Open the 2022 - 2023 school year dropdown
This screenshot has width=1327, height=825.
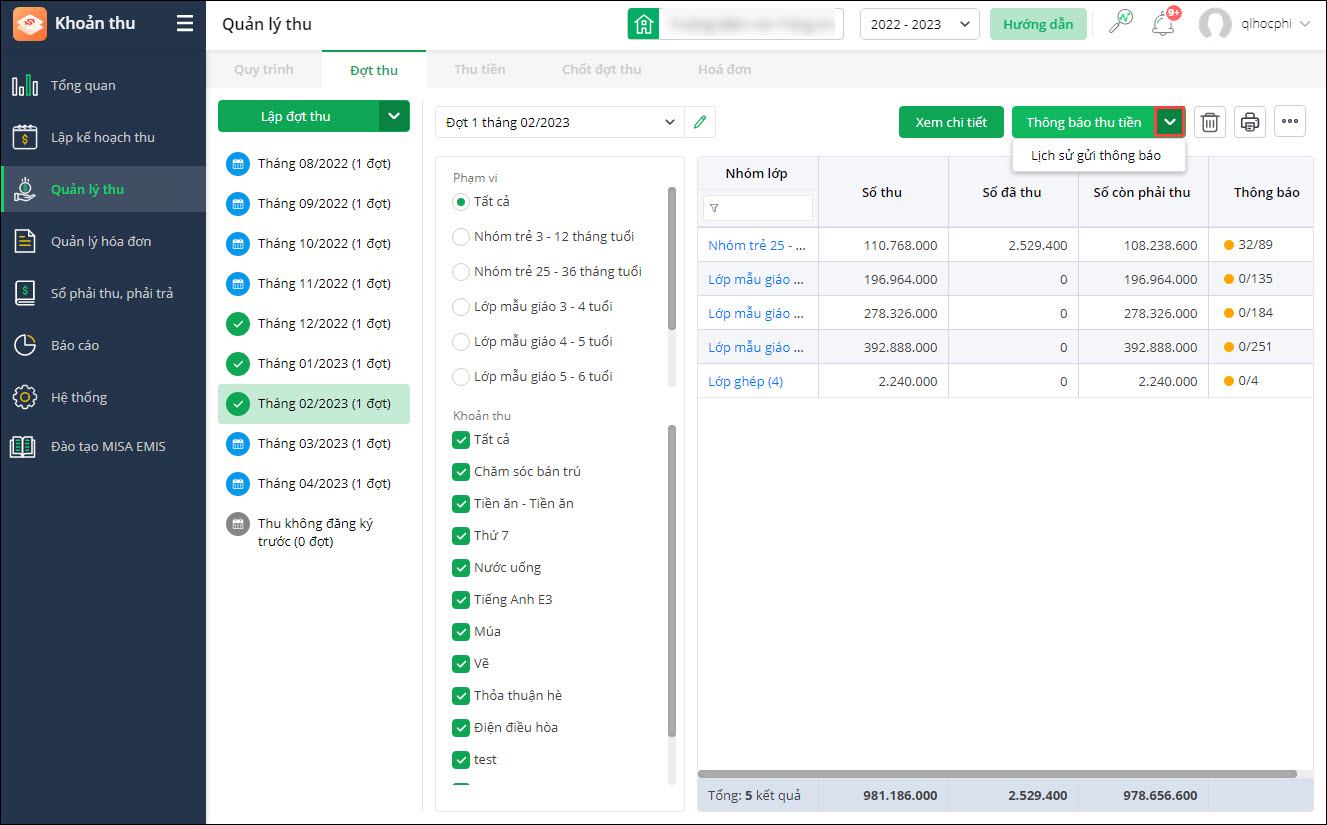point(919,24)
